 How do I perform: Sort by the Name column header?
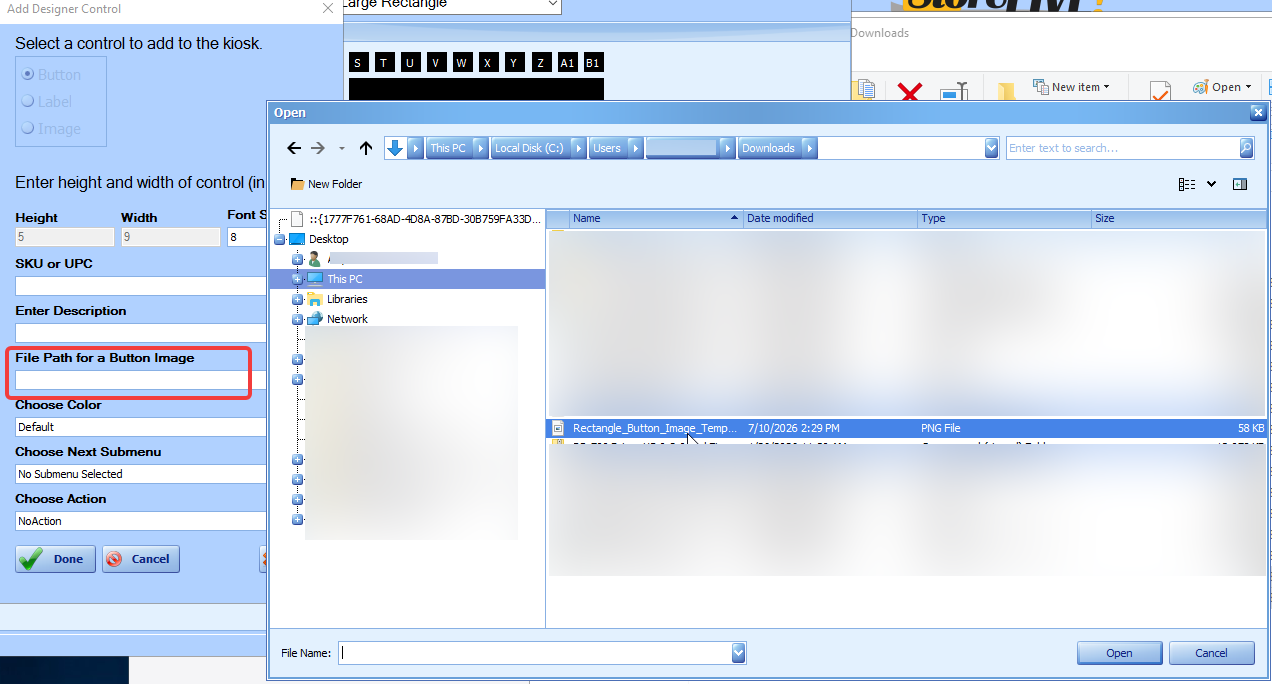(x=656, y=218)
